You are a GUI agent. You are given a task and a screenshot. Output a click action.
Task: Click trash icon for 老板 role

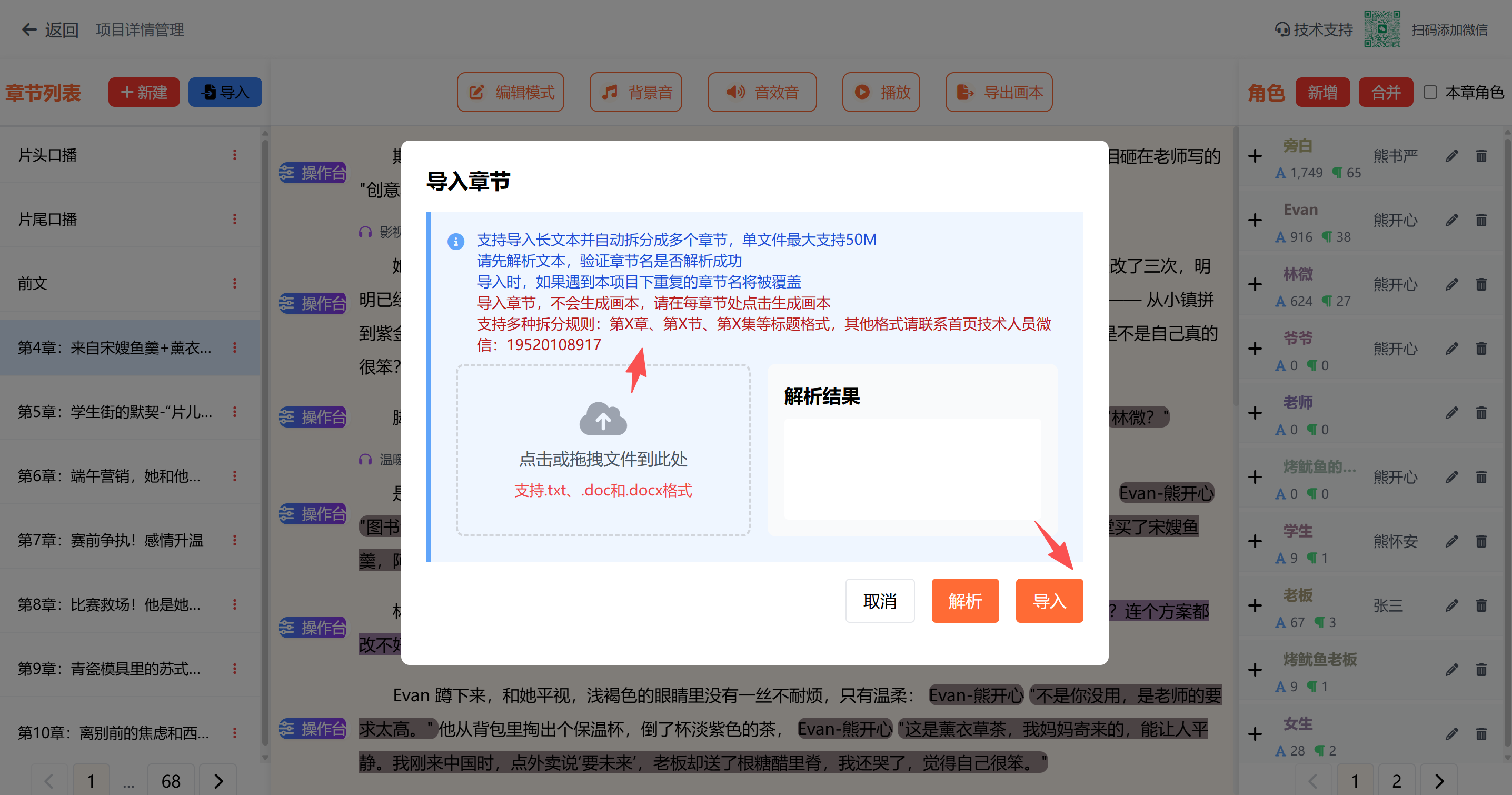click(x=1481, y=605)
